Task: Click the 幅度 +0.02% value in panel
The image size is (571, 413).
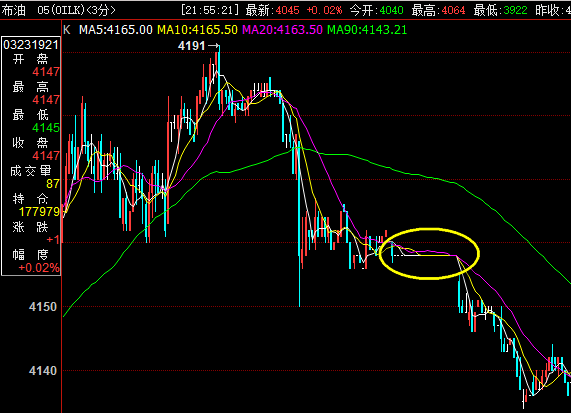Action: point(39,268)
